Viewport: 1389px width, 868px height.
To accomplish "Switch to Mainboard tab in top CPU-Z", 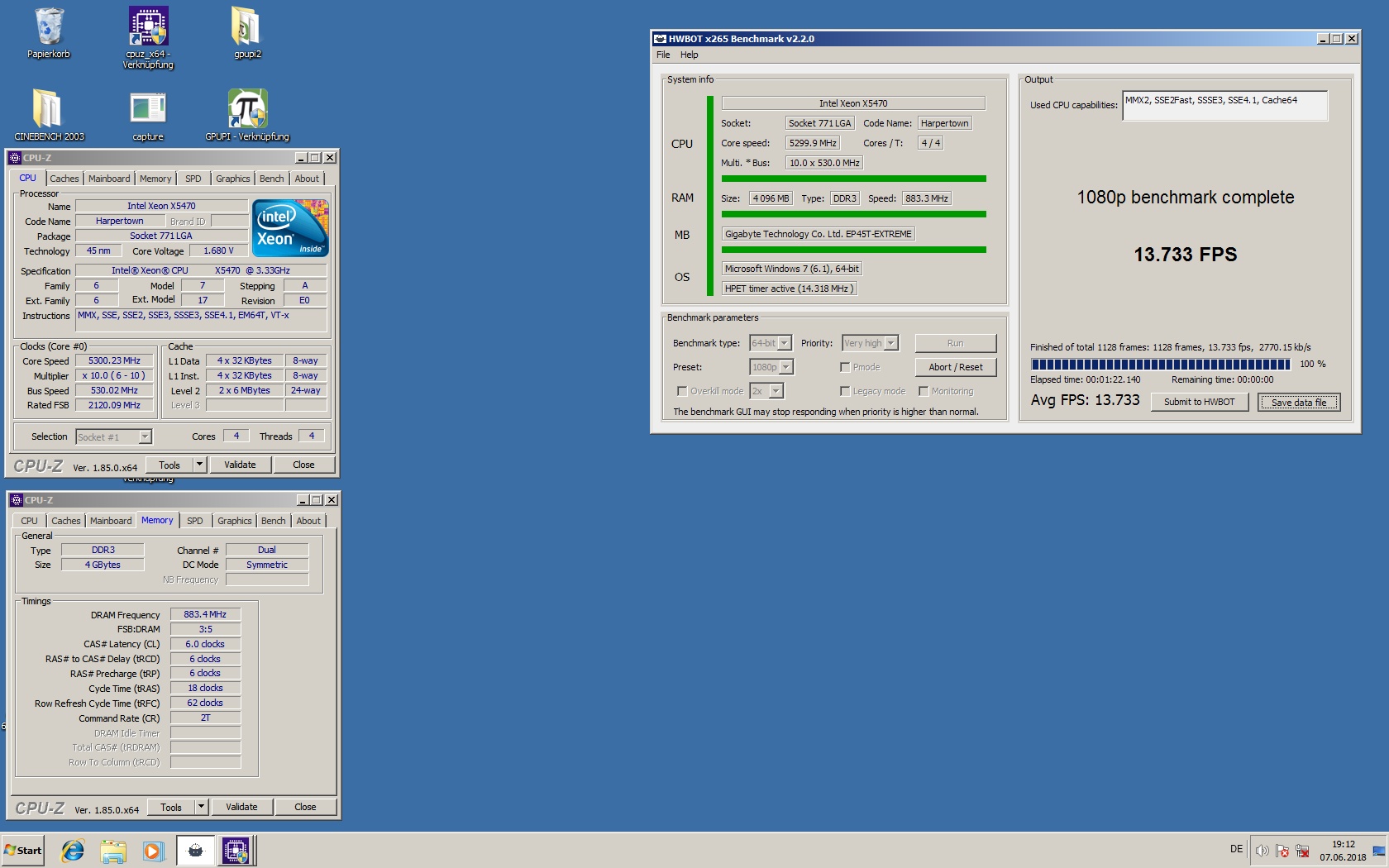I will pyautogui.click(x=109, y=179).
